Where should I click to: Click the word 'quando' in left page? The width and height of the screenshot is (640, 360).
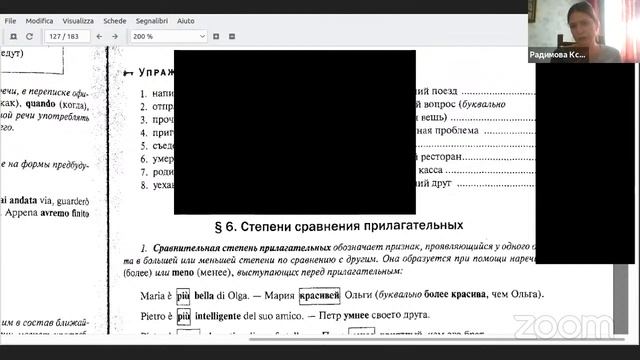pos(40,104)
